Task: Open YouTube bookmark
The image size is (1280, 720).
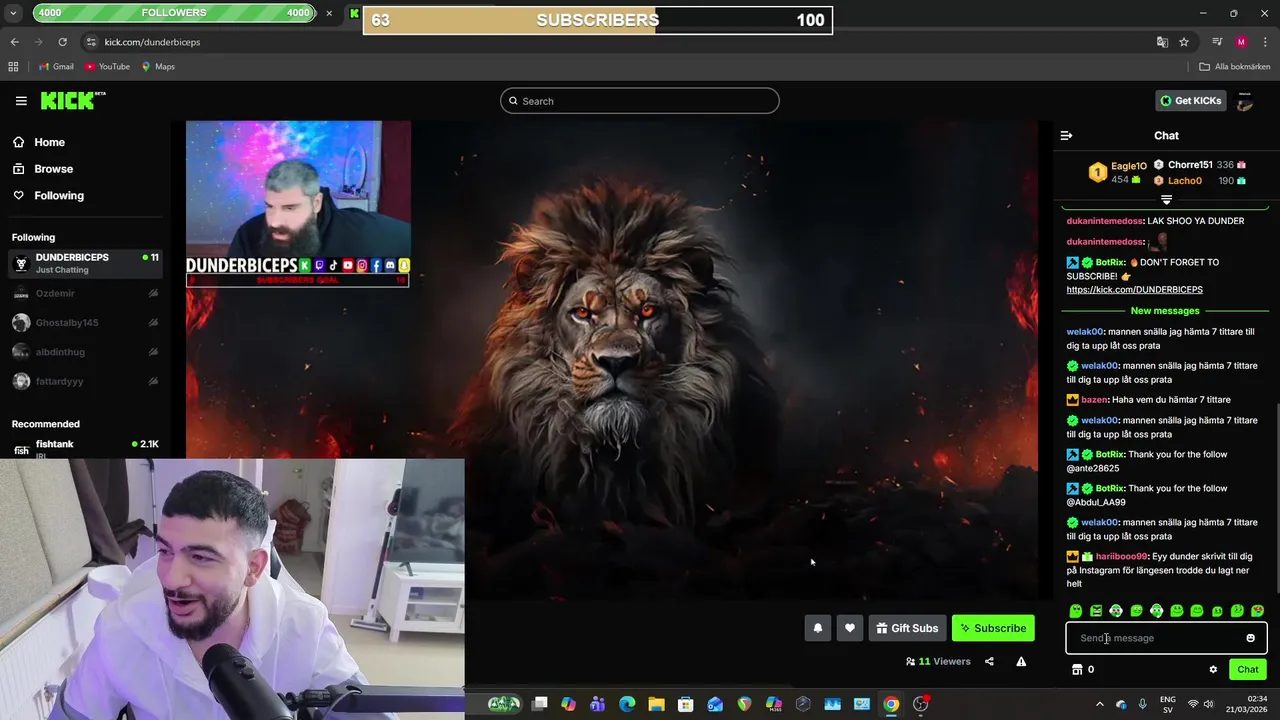Action: click(107, 67)
